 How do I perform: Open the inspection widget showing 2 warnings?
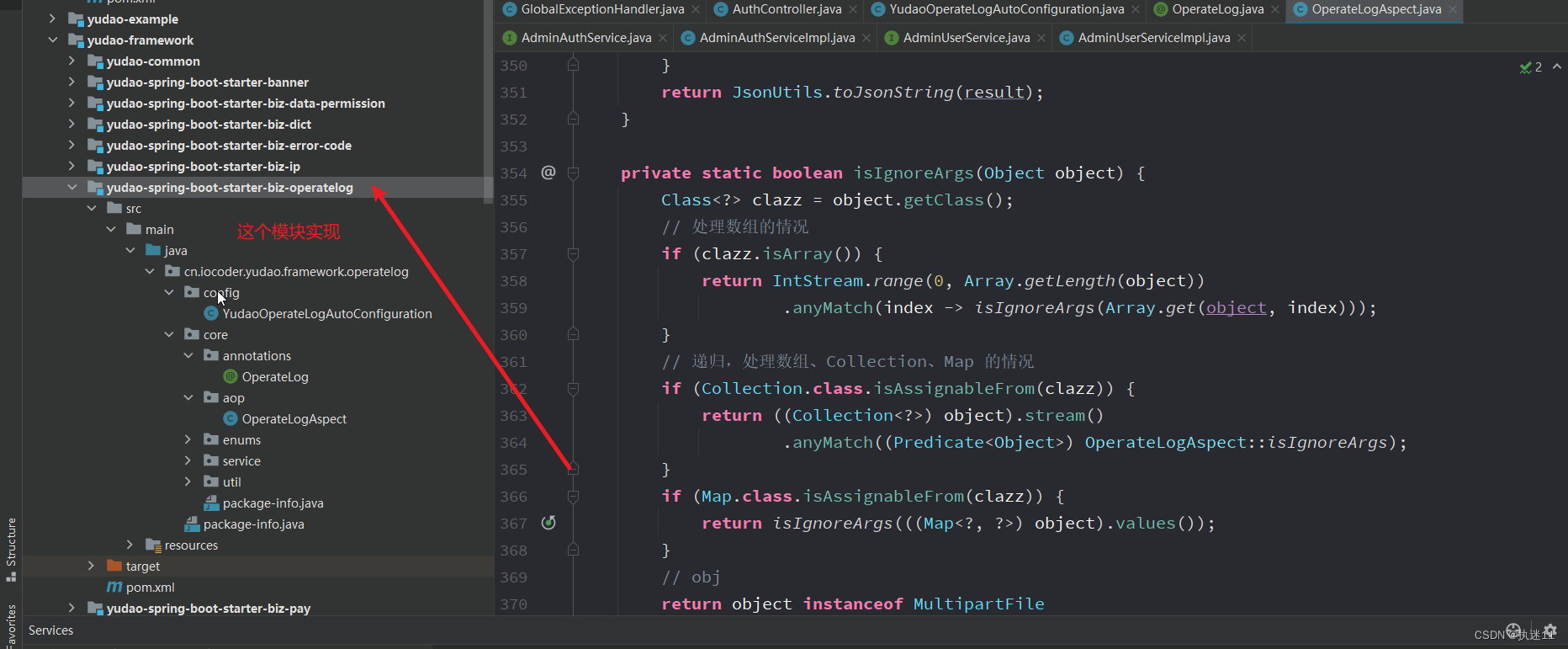1531,67
